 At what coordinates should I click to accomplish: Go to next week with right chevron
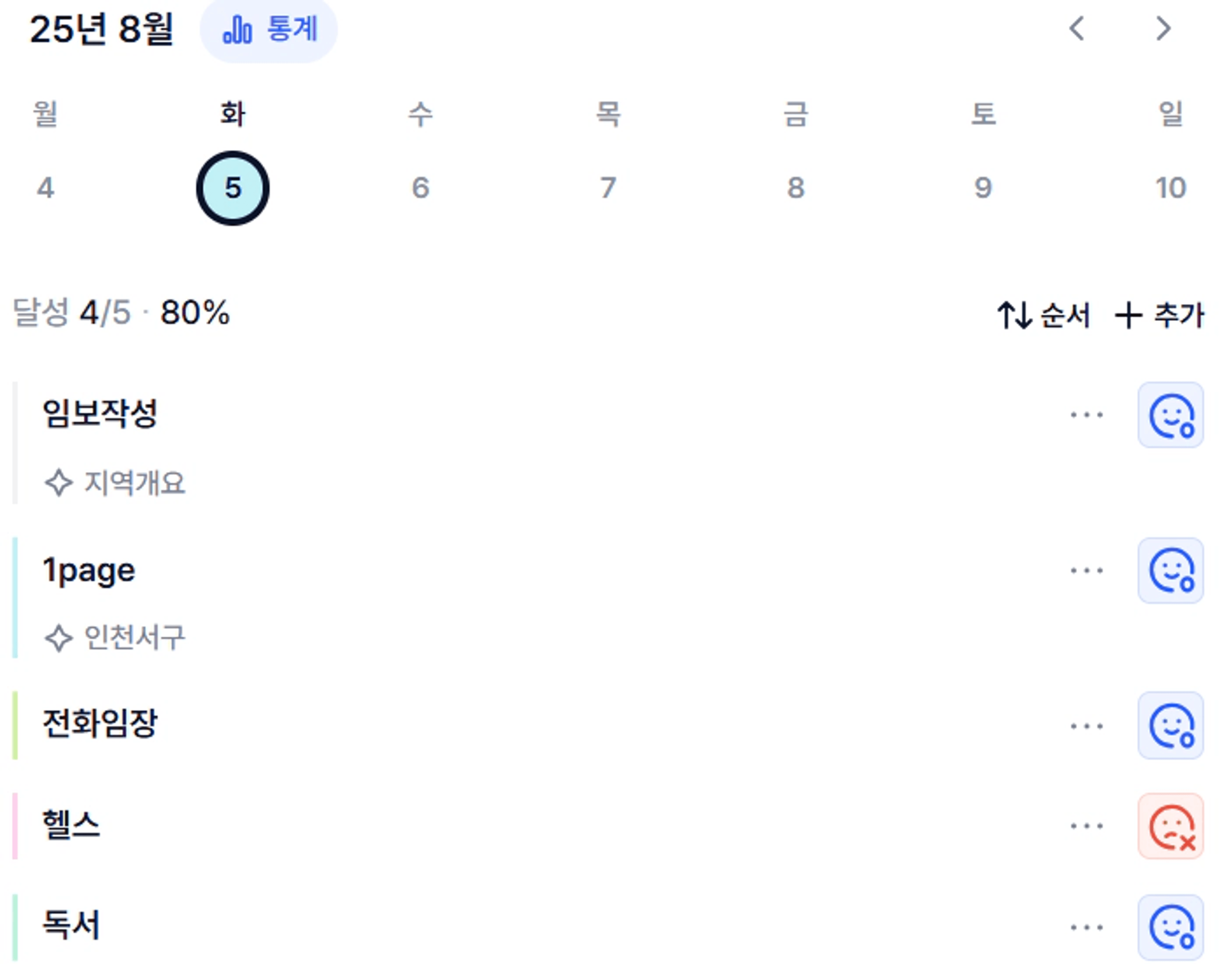1164,29
